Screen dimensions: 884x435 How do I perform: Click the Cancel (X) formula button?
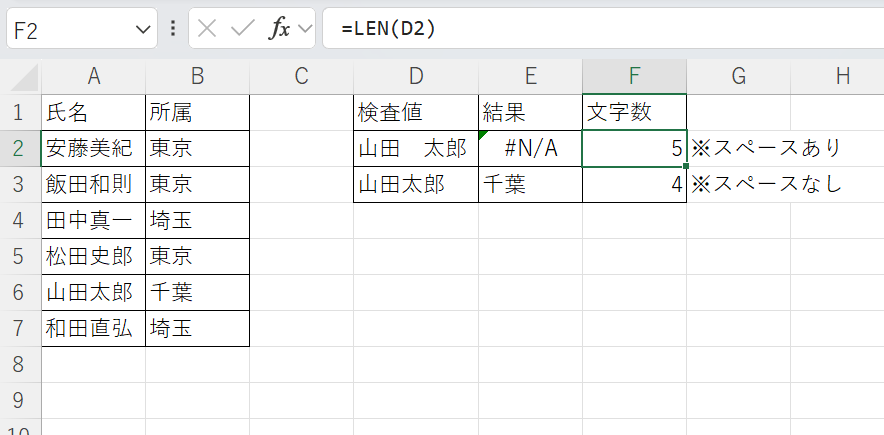[207, 29]
